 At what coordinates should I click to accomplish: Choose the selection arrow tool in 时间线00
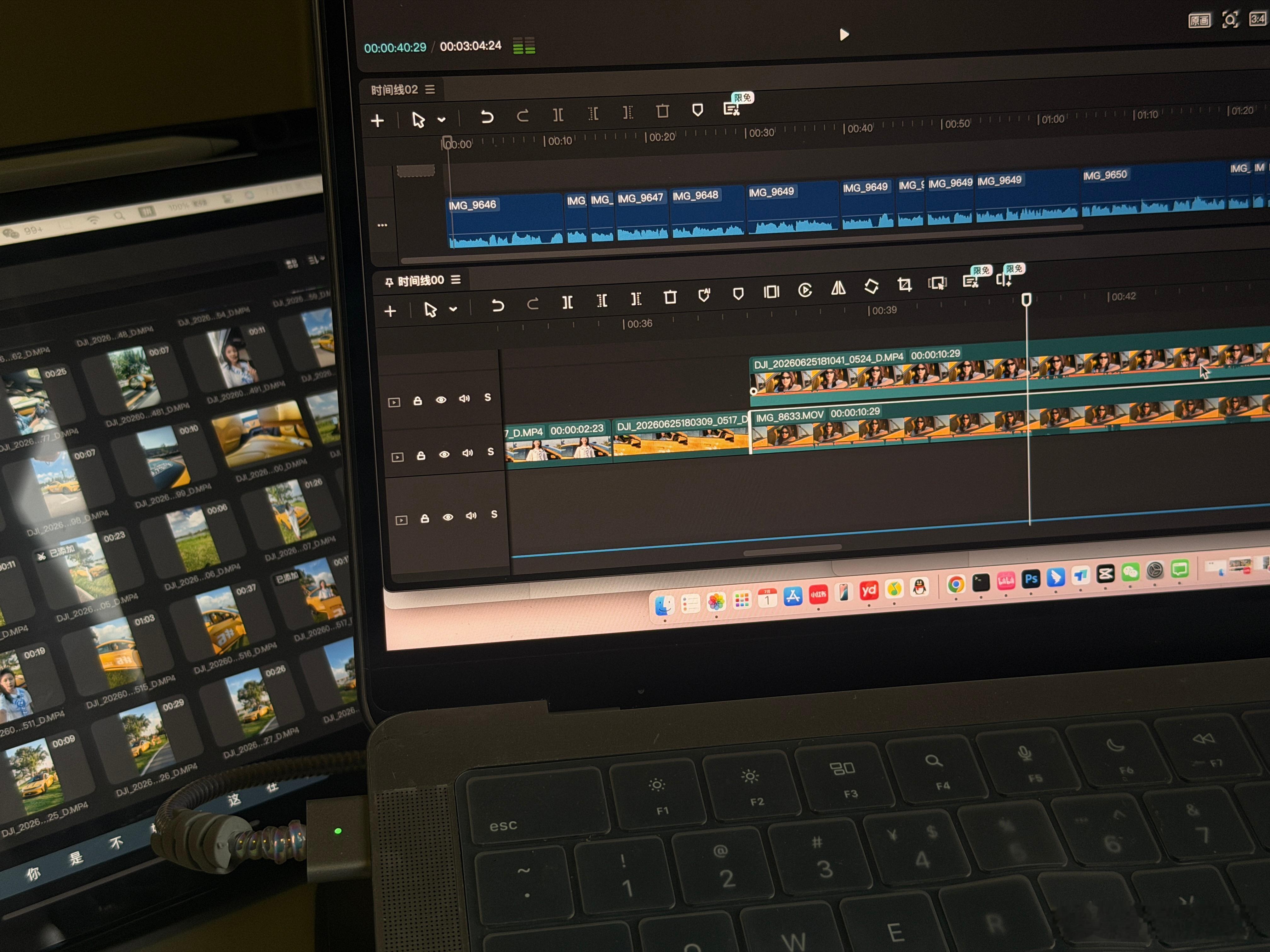[430, 310]
